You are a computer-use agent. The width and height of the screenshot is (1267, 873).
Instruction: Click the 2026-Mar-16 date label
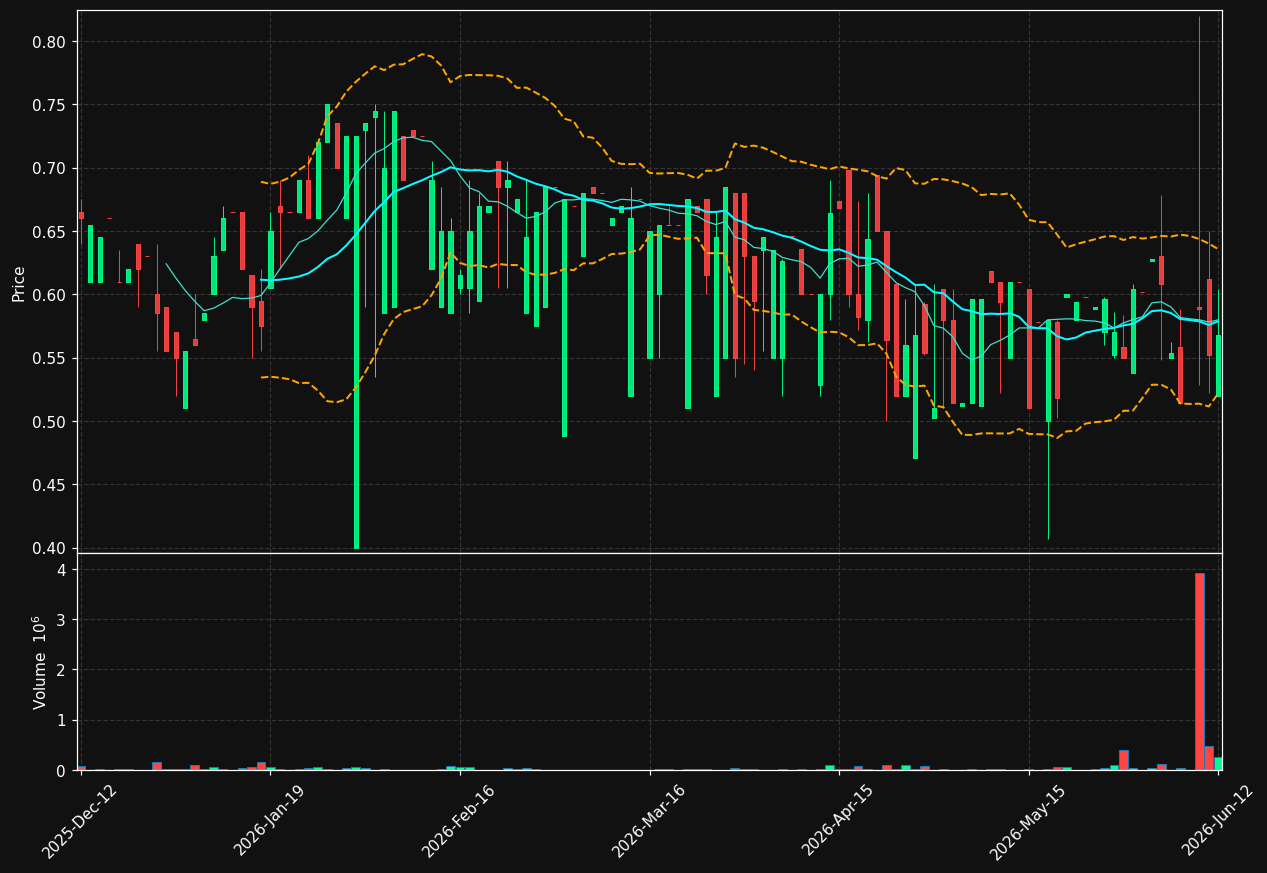[650, 820]
